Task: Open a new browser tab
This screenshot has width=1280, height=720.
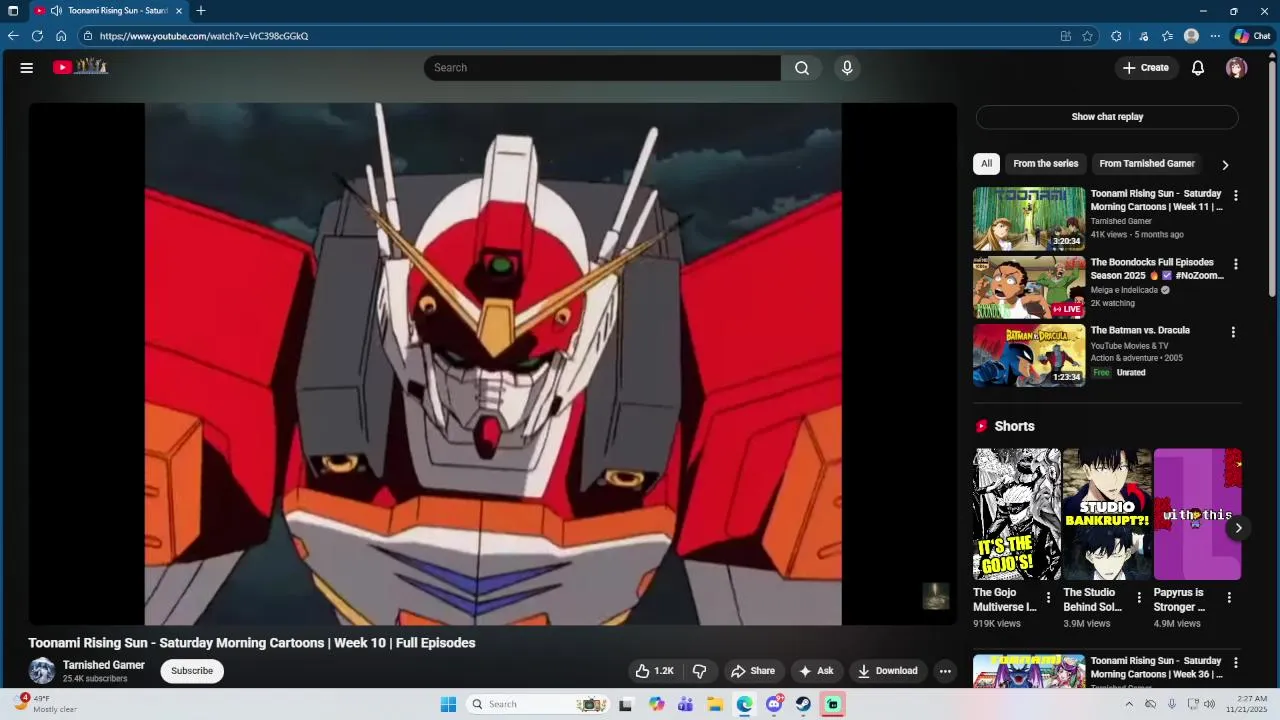Action: [x=201, y=11]
